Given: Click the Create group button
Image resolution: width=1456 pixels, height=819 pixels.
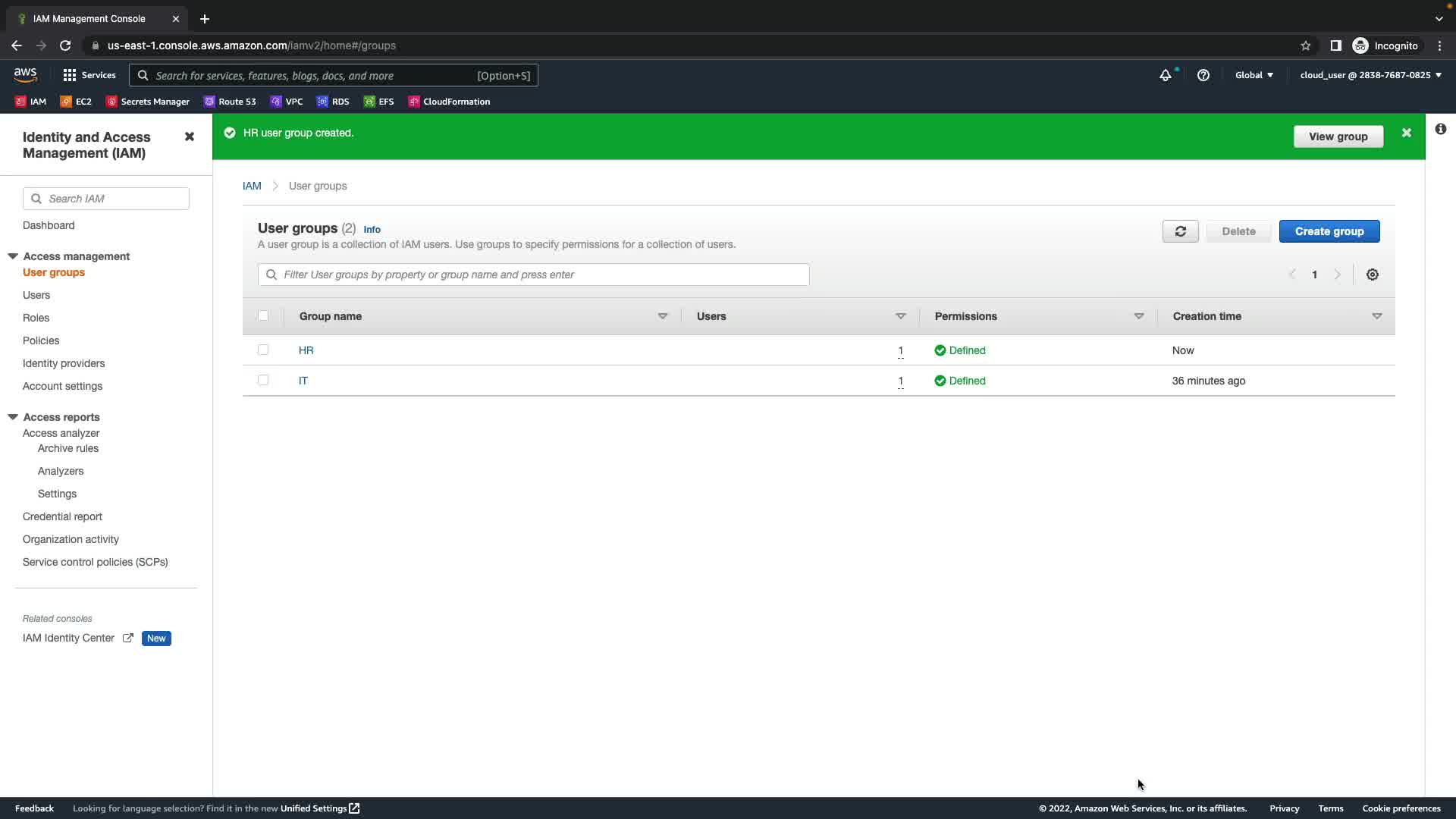Looking at the screenshot, I should click(x=1329, y=231).
